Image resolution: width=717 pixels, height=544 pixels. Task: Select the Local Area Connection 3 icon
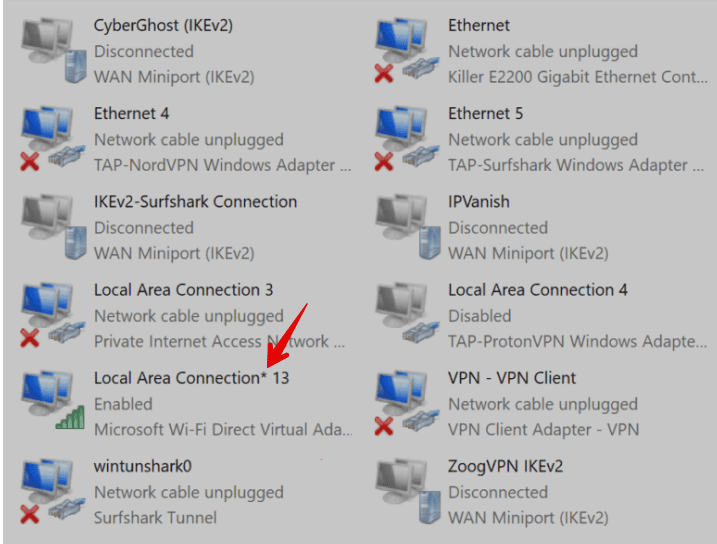pos(49,315)
